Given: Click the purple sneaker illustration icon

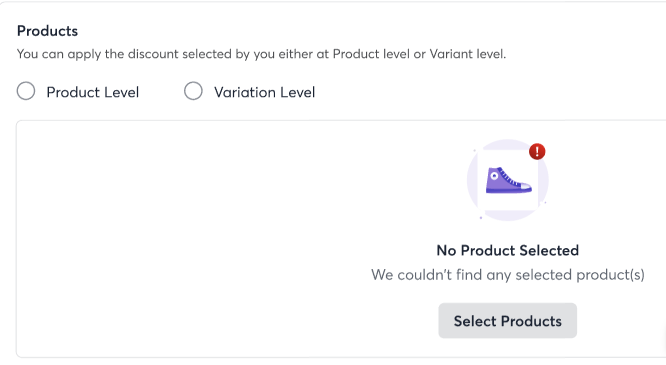Looking at the screenshot, I should click(x=509, y=180).
